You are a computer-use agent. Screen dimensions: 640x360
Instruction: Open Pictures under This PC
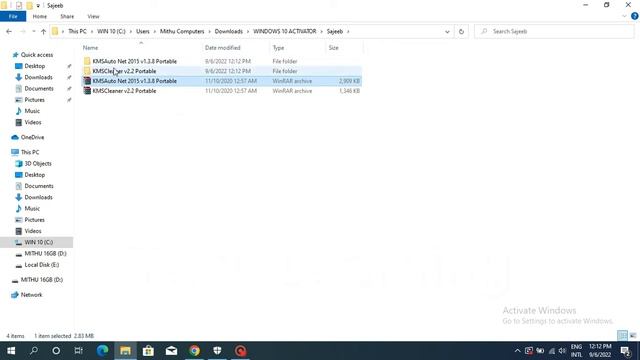34,220
